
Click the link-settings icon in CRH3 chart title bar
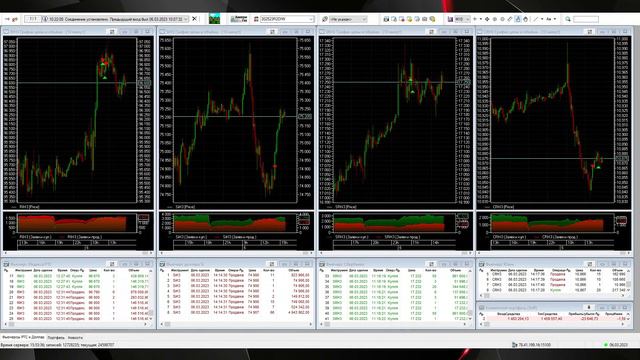(x=589, y=31)
